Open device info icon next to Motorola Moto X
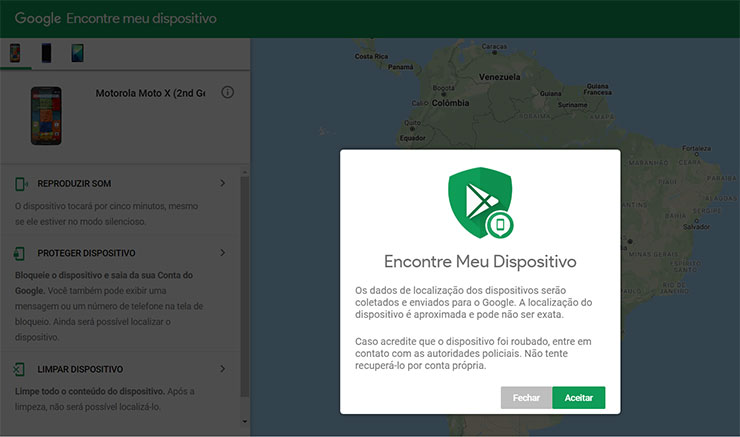The image size is (740, 437). (227, 92)
